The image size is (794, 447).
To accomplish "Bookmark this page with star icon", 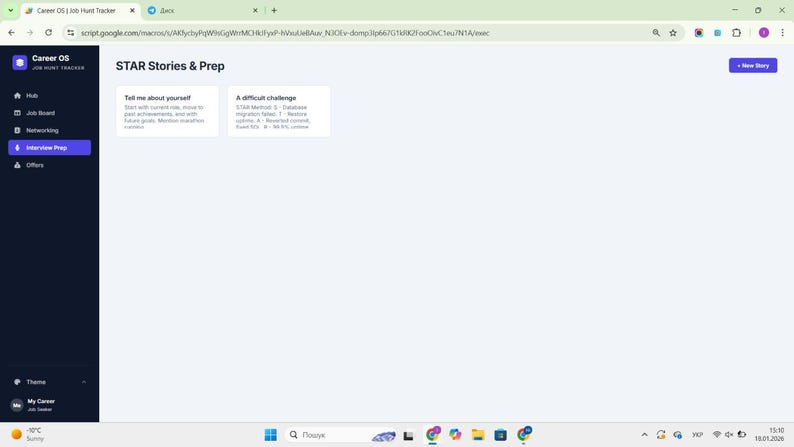I will (673, 33).
